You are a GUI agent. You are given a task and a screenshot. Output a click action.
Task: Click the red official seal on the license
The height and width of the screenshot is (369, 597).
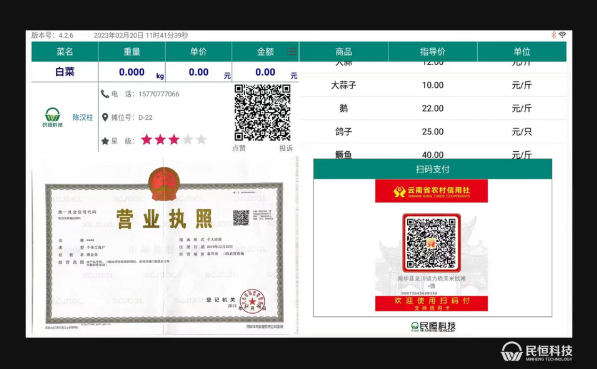tap(252, 301)
